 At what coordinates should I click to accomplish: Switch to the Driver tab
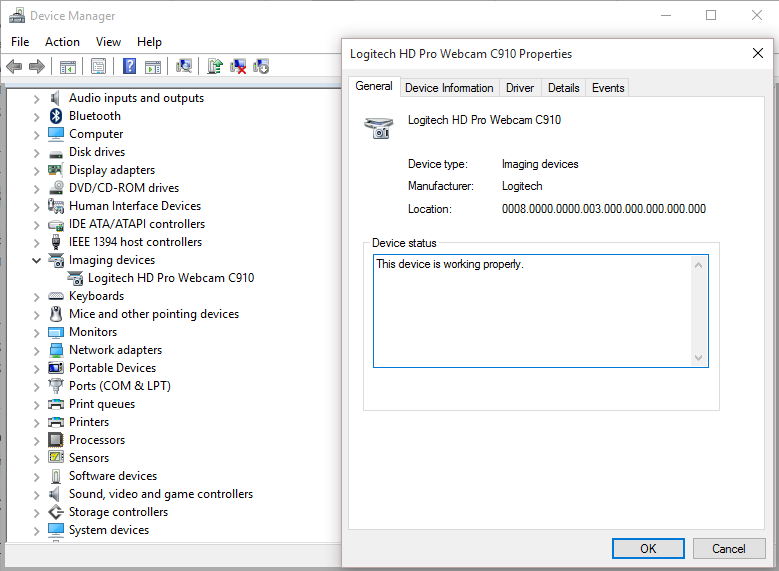point(520,88)
